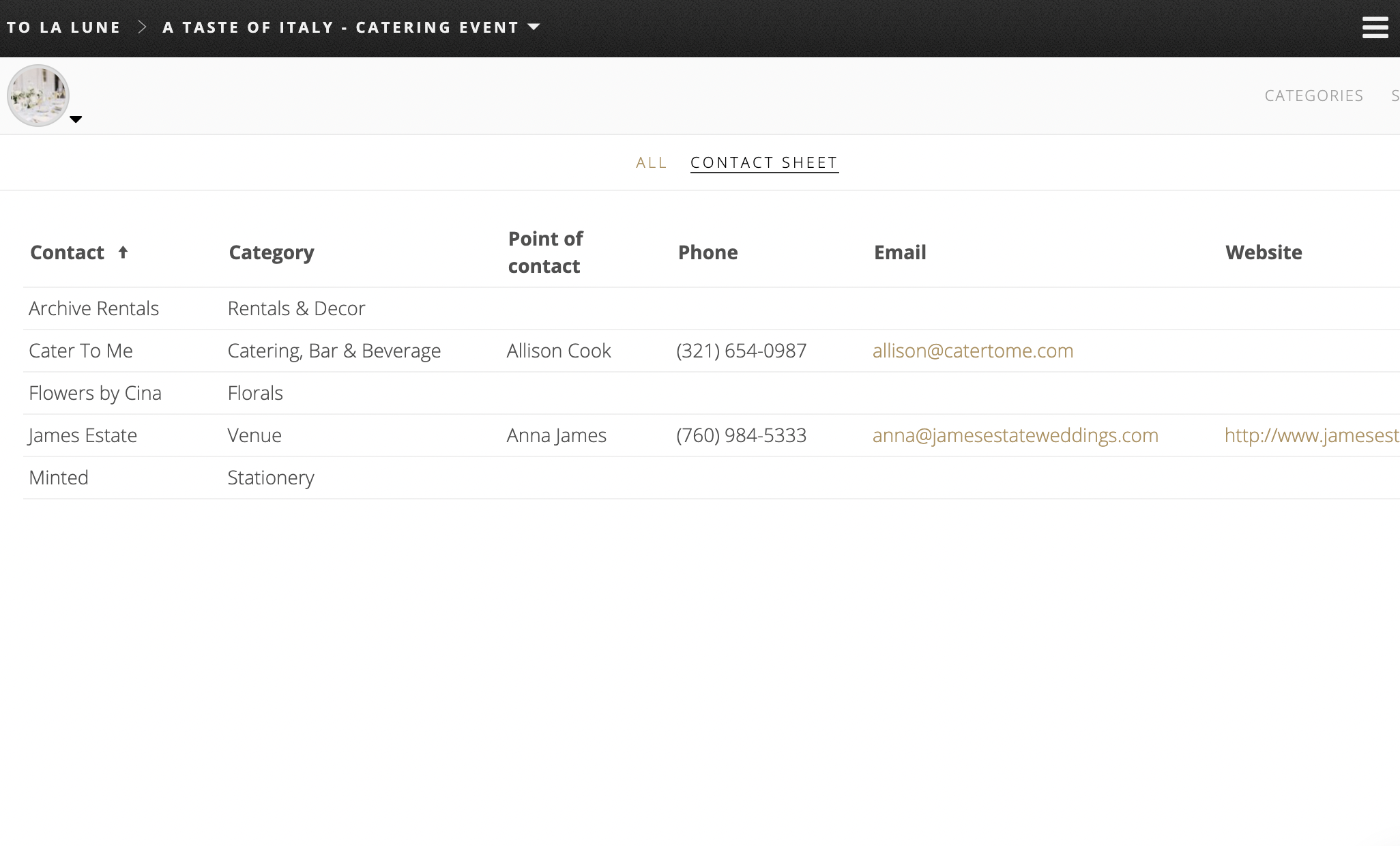The image size is (1400, 846).
Task: Open the hamburger menu icon
Action: point(1375,27)
